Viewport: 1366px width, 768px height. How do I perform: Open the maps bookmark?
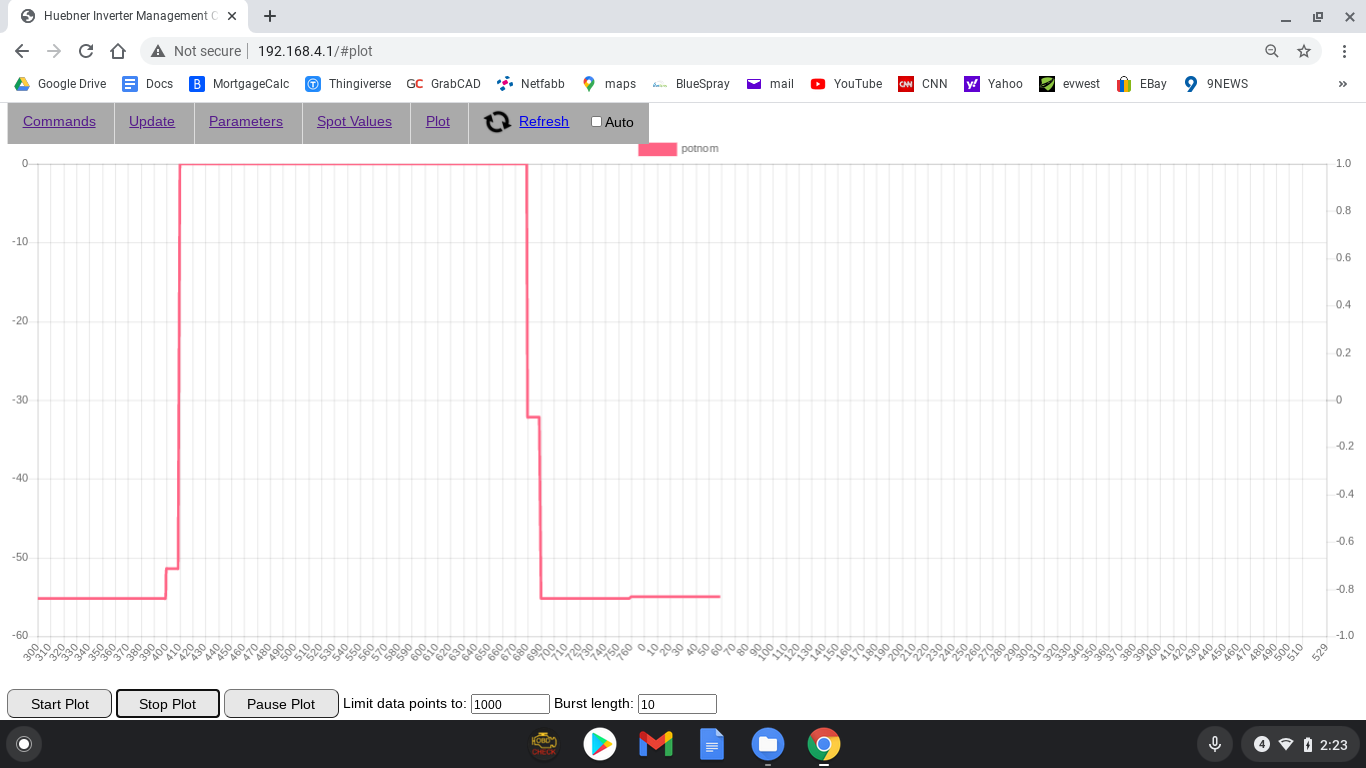(x=609, y=84)
